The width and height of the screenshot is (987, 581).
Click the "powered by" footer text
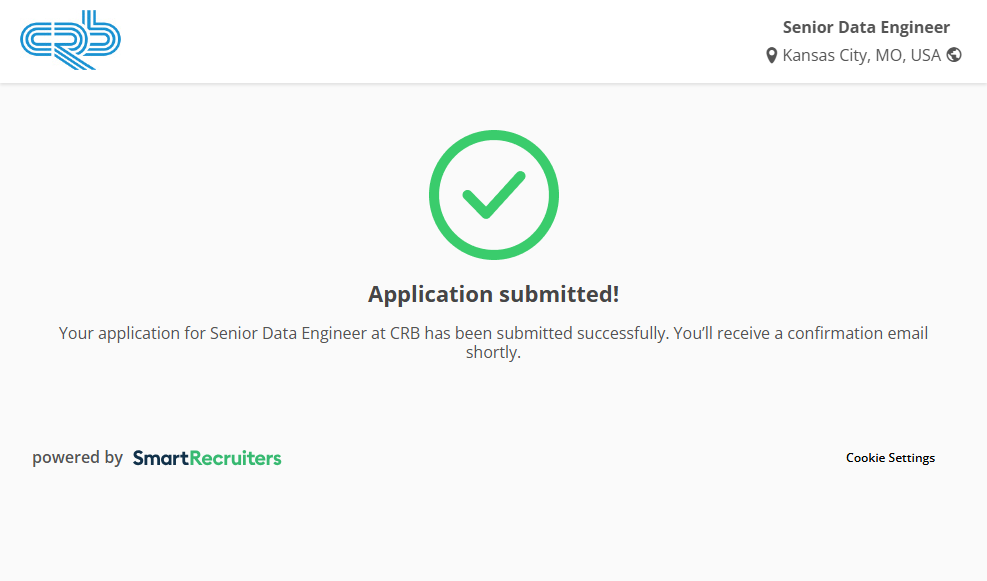77,458
